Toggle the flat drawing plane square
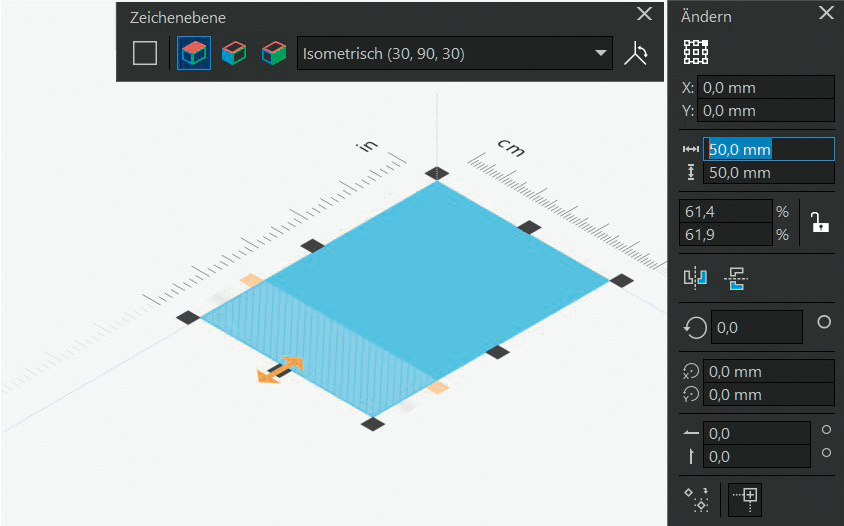 click(145, 53)
